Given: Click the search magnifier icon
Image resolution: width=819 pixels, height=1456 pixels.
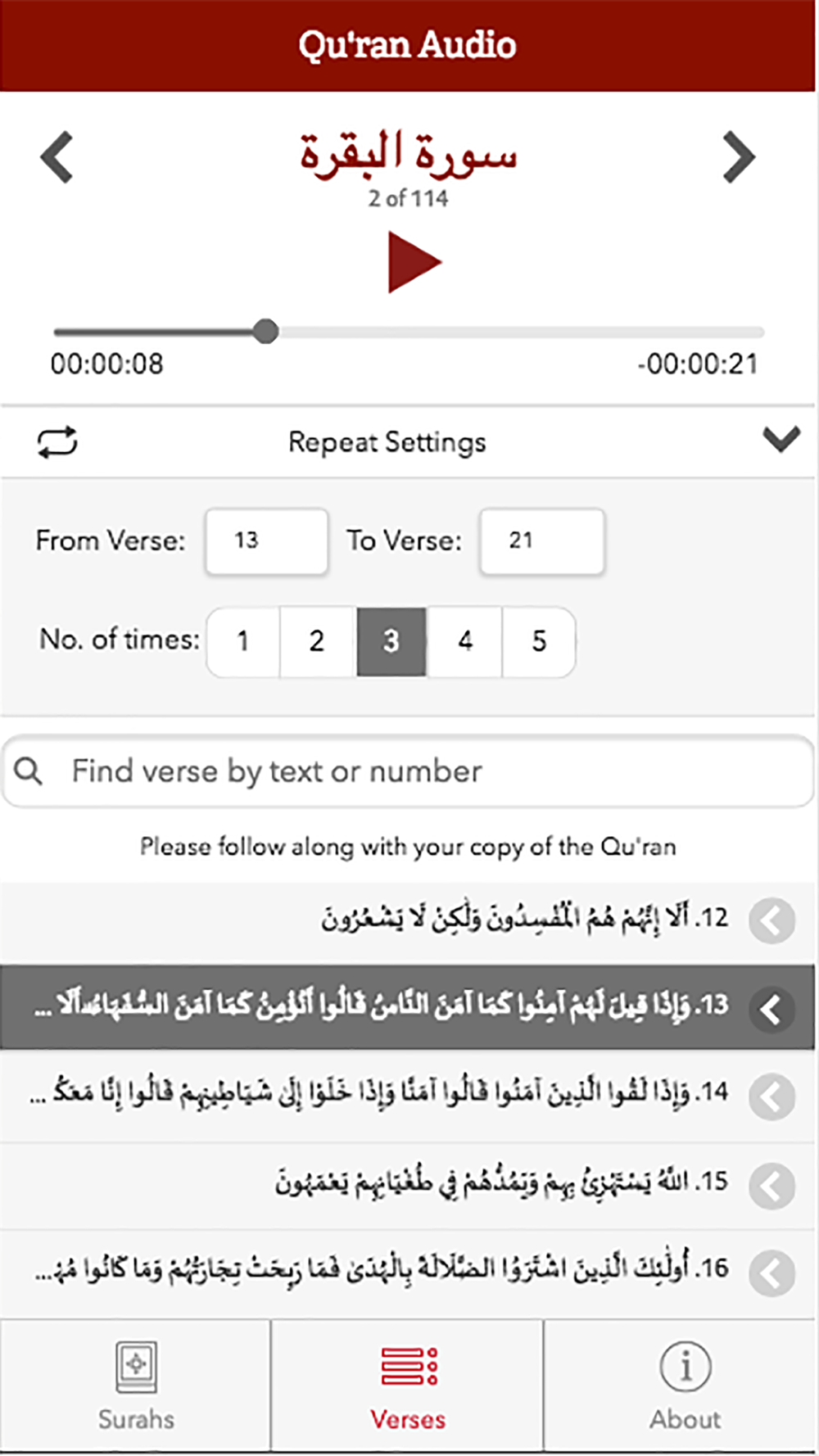Looking at the screenshot, I should tap(29, 771).
